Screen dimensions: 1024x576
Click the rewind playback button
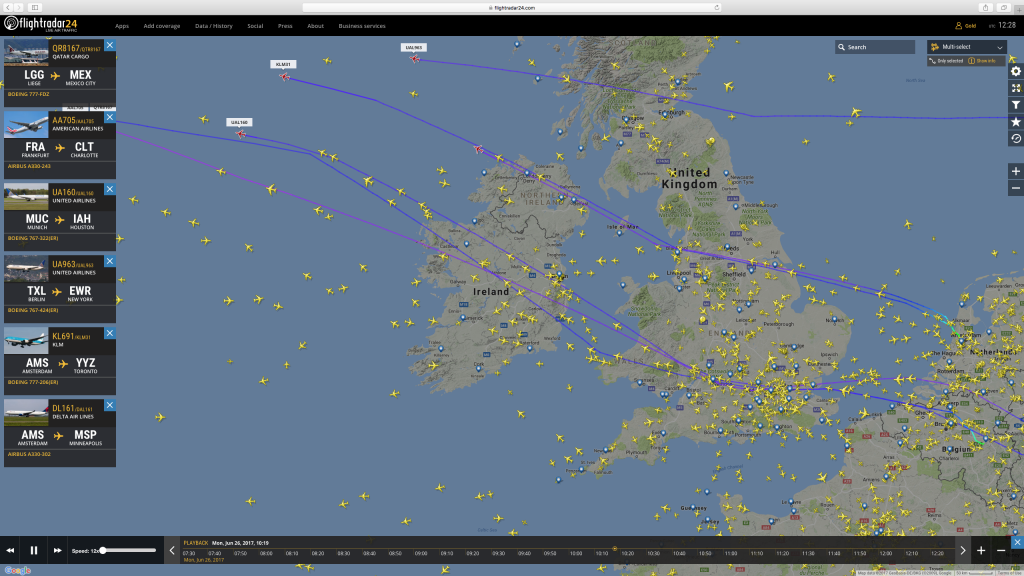[10, 551]
